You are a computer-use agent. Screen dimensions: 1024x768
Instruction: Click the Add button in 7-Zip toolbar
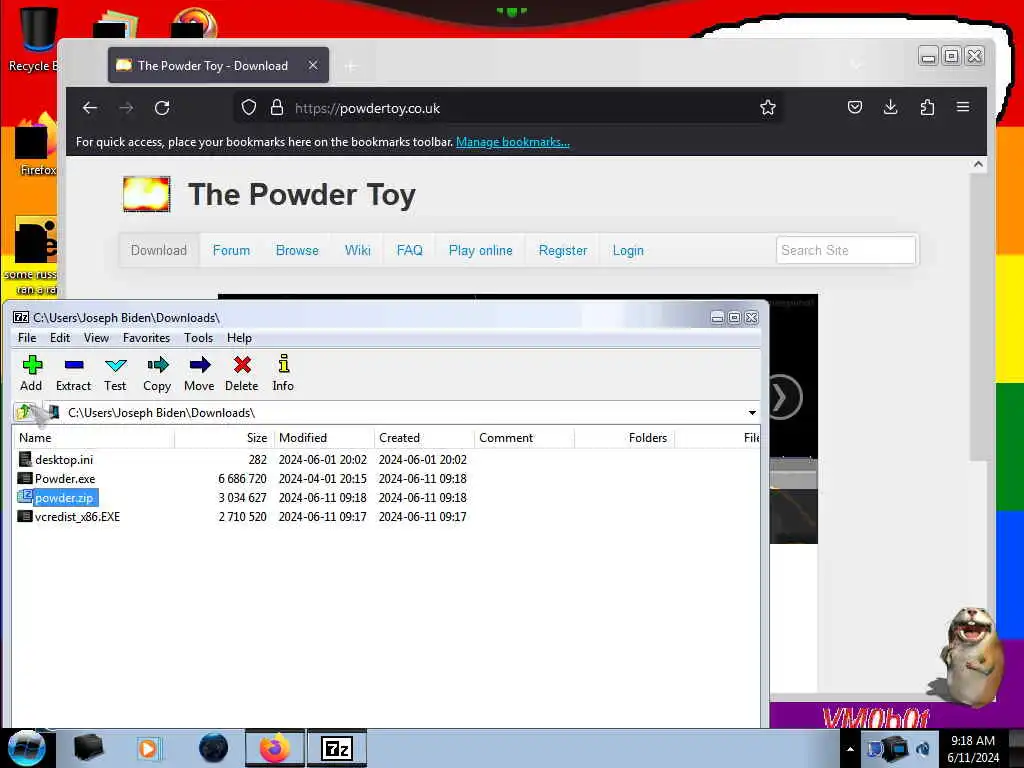[x=31, y=374]
